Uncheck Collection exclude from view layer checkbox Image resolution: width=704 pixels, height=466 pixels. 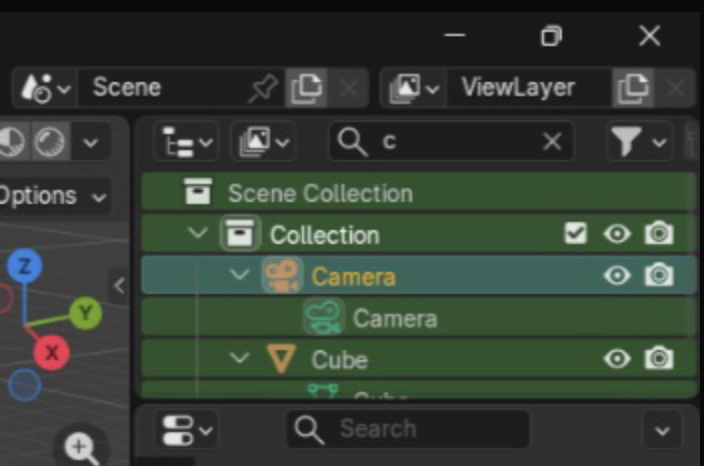point(575,233)
